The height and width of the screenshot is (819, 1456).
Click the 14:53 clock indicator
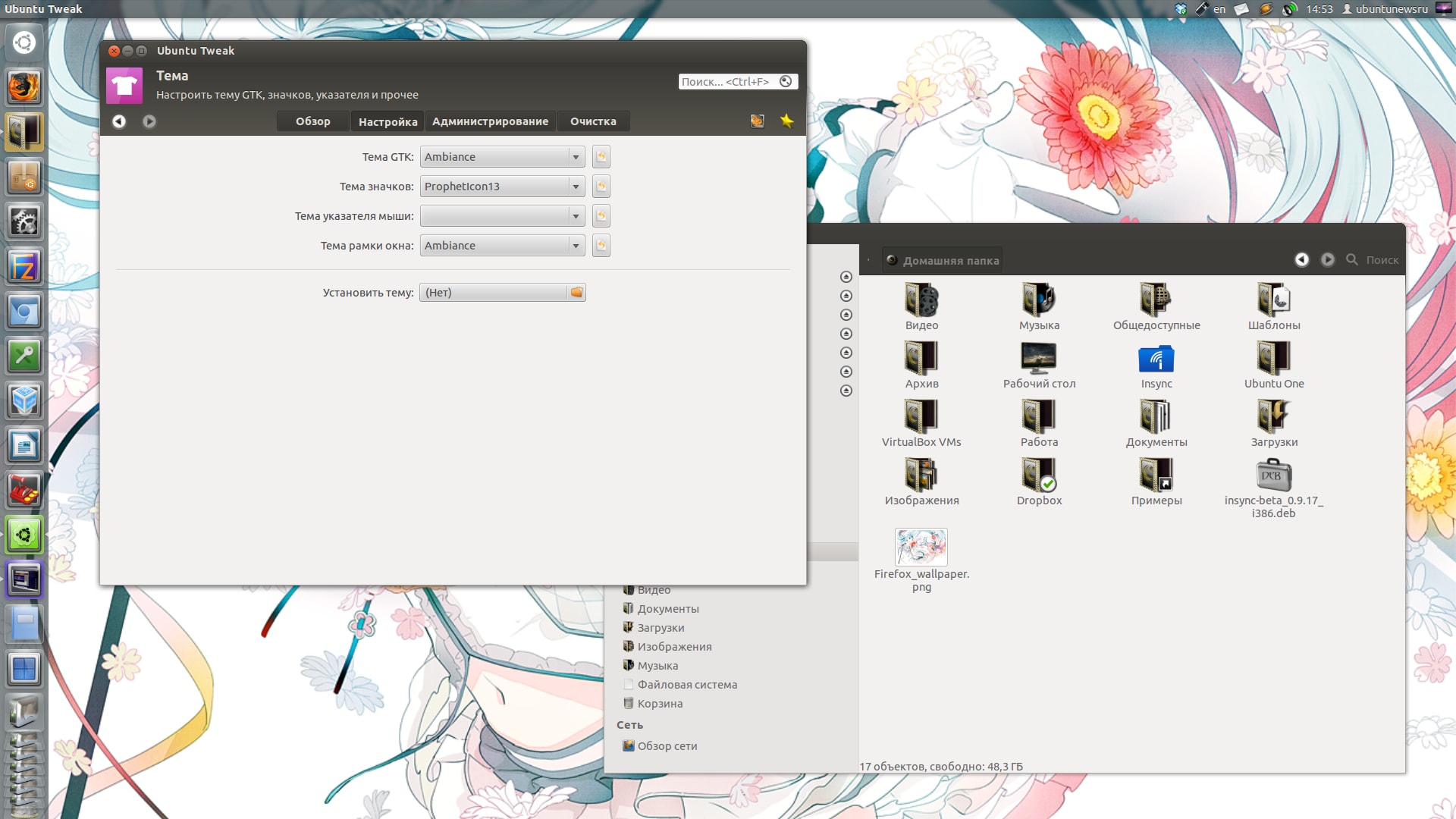tap(1319, 9)
